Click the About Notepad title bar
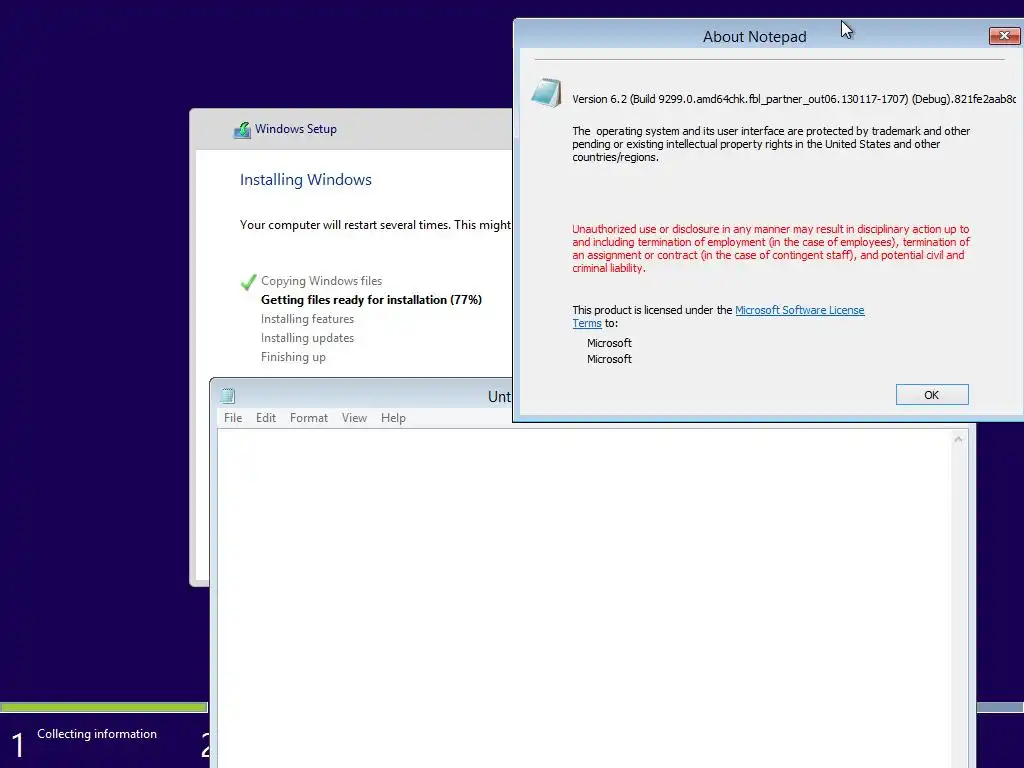1024x768 pixels. [754, 37]
